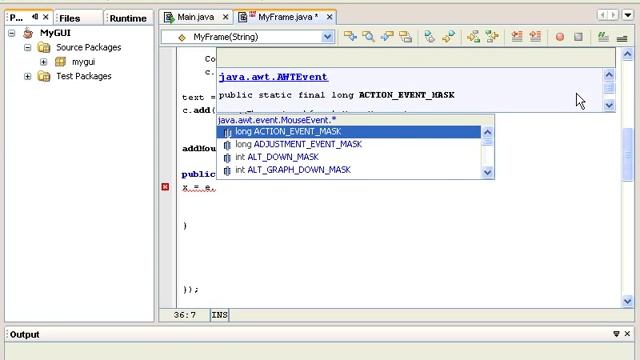
Task: Click the field icon beside ALT_DOWN_MASK
Action: (227, 158)
